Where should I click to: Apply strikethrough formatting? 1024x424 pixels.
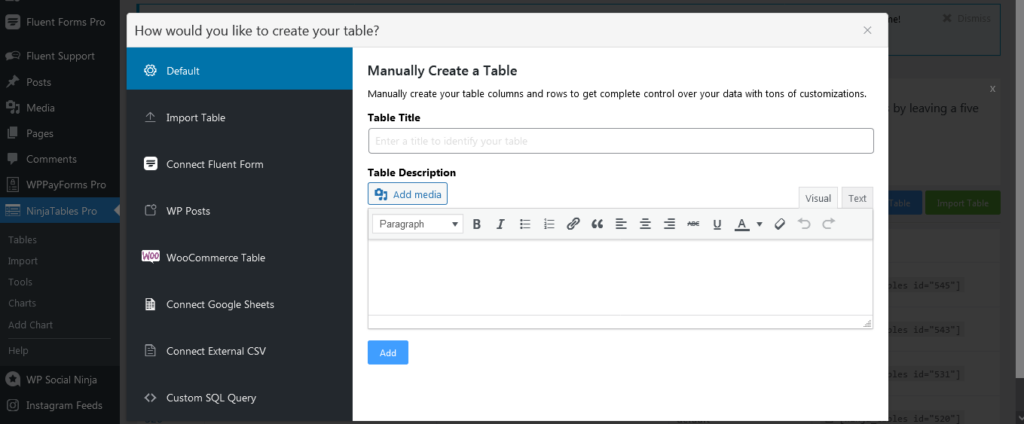click(x=693, y=224)
